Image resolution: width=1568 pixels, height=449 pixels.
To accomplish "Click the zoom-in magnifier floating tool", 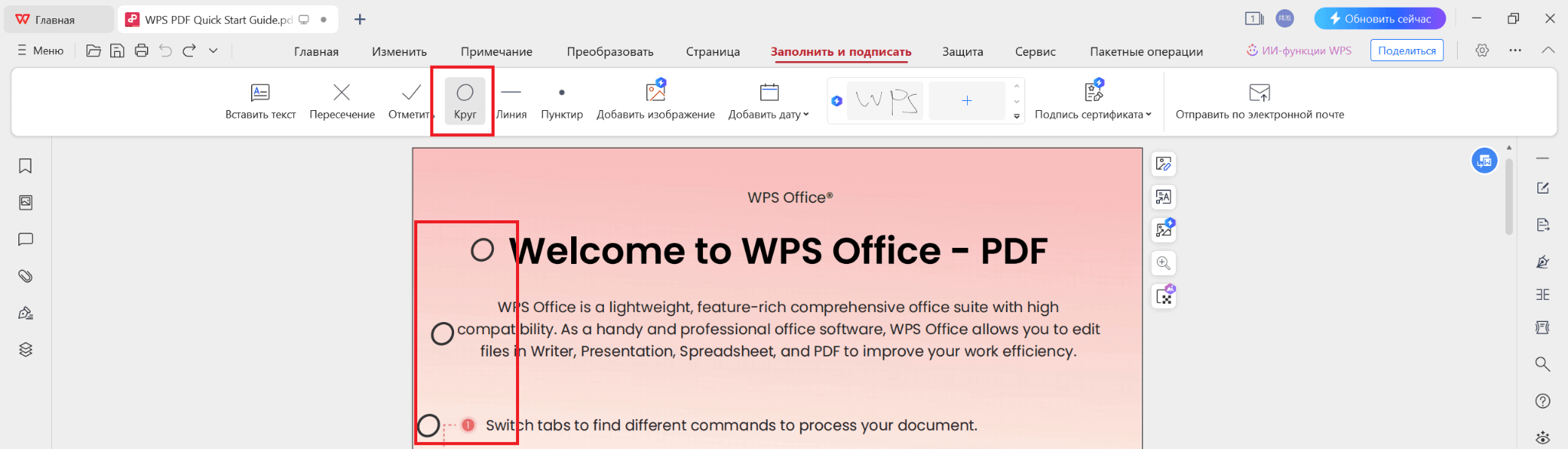I will (x=1164, y=263).
